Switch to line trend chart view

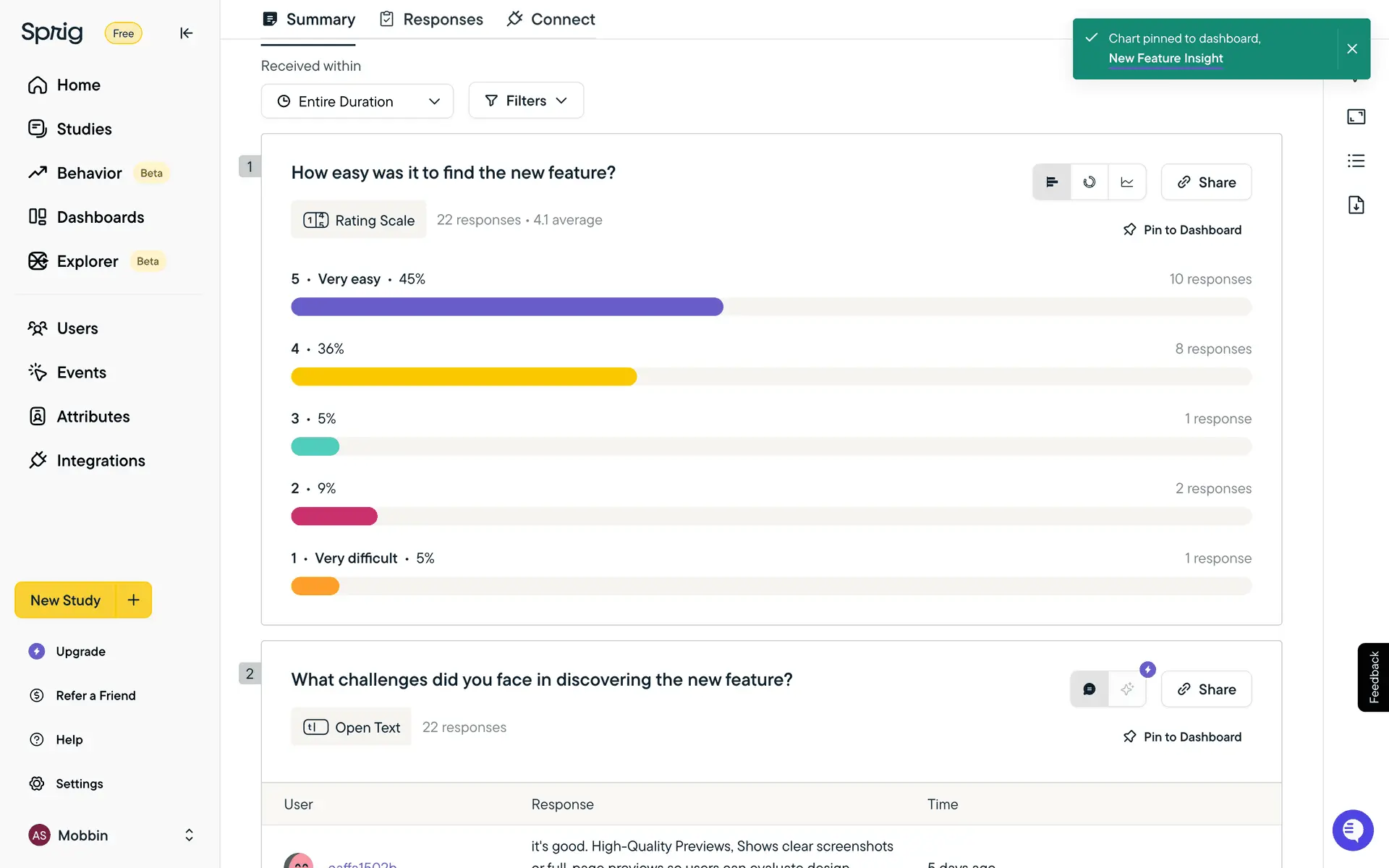[1127, 182]
